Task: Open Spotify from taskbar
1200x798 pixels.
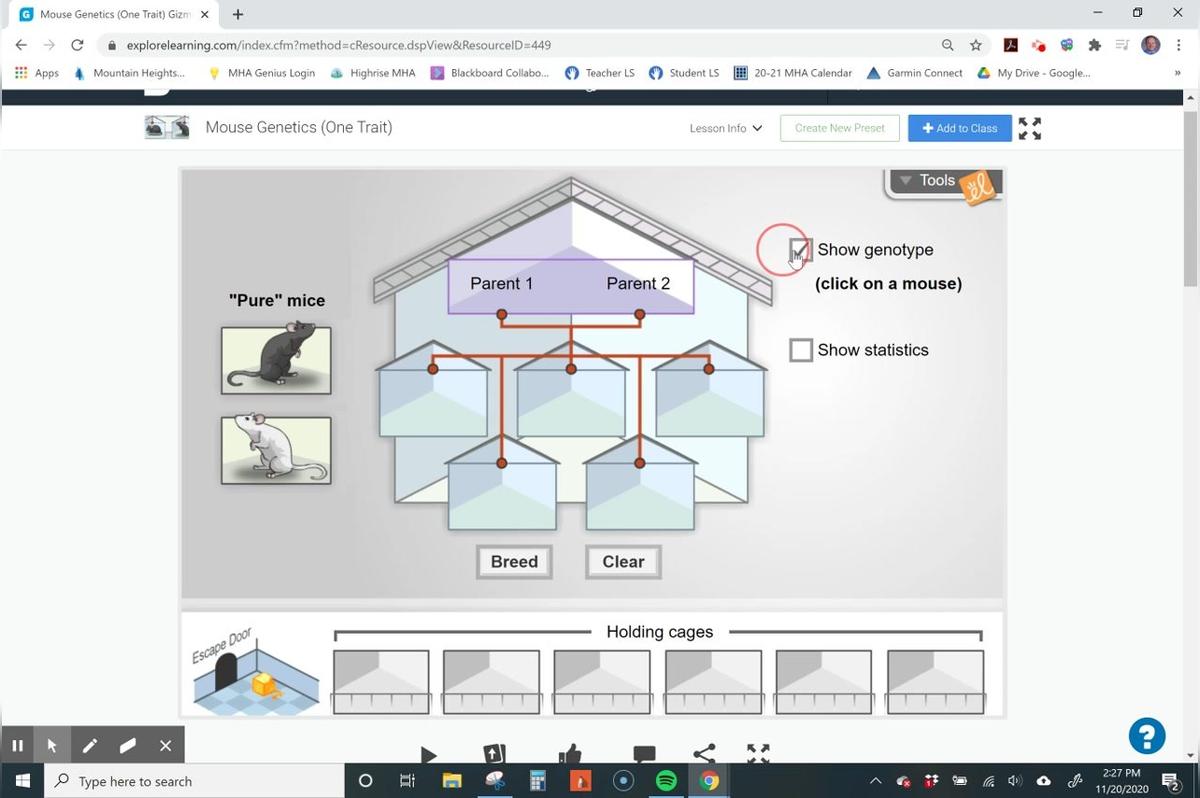Action: 666,781
